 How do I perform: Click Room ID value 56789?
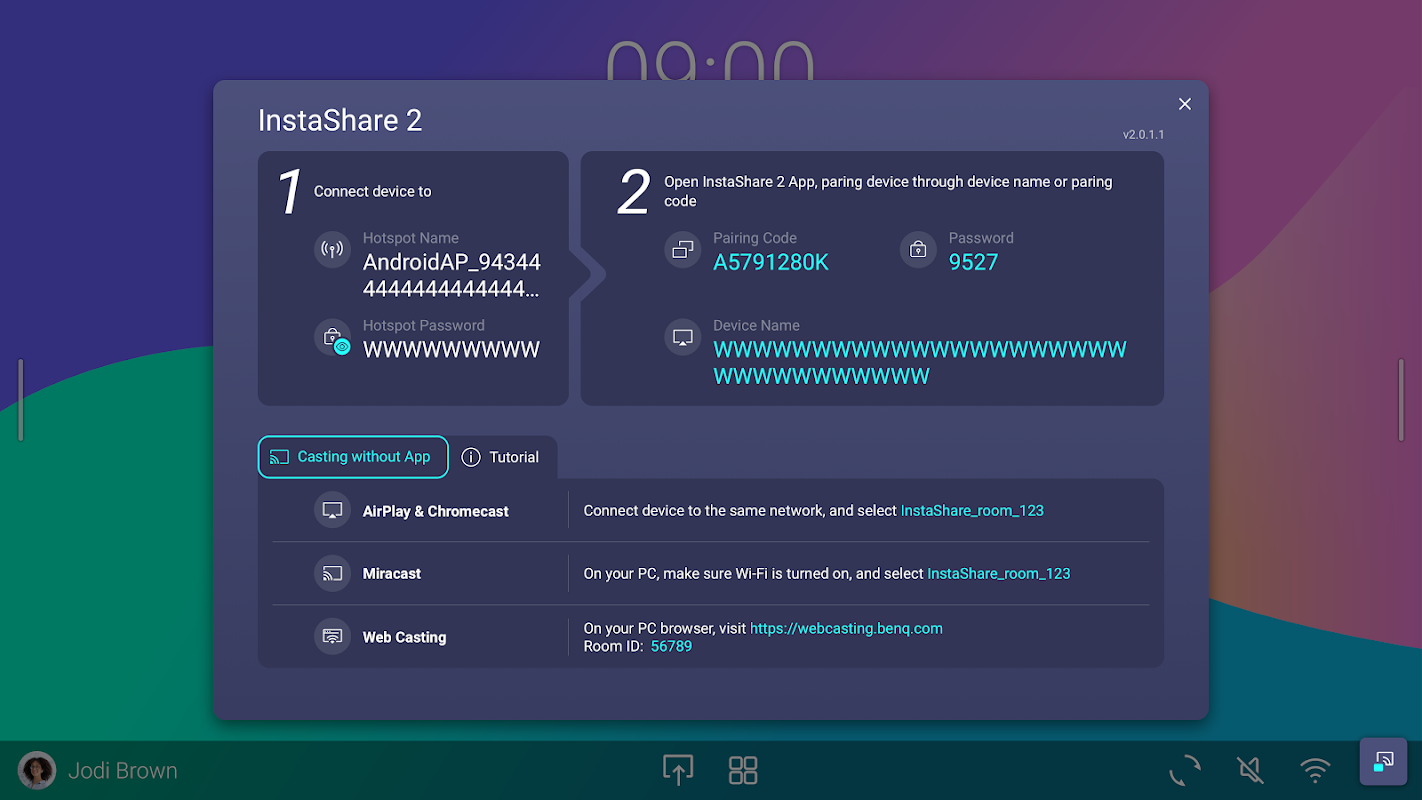pyautogui.click(x=671, y=646)
